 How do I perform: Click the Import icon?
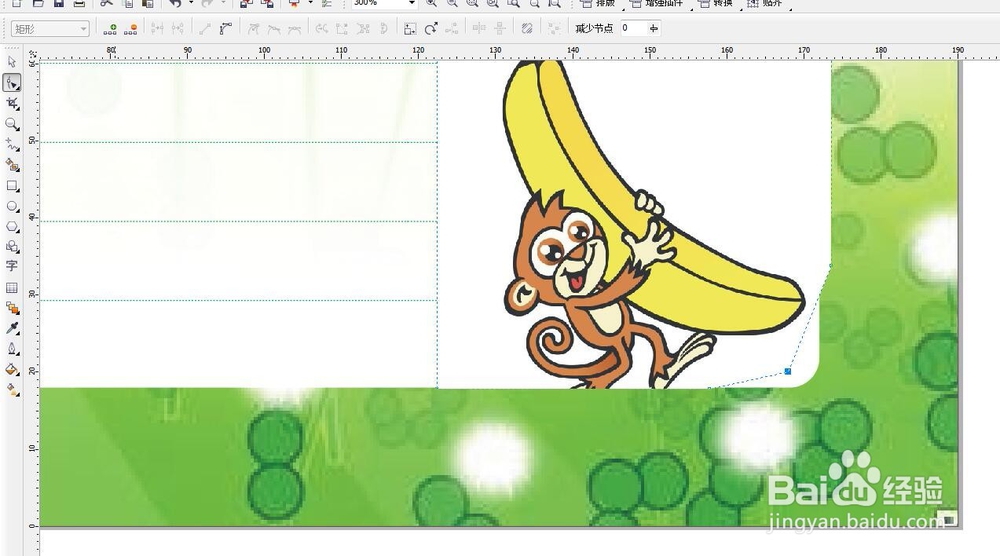point(247,3)
